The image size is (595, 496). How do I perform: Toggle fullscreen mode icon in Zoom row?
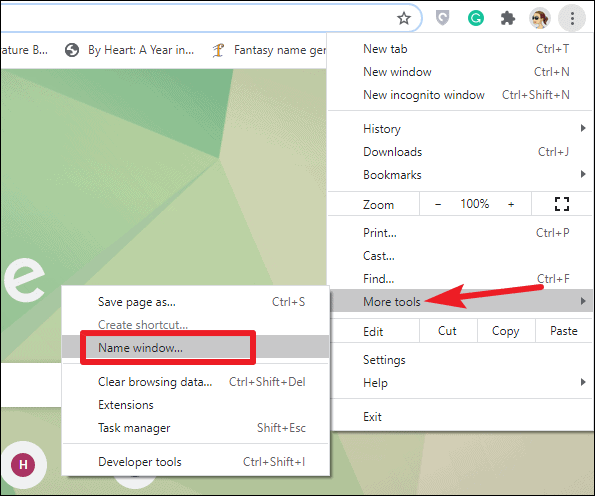562,204
